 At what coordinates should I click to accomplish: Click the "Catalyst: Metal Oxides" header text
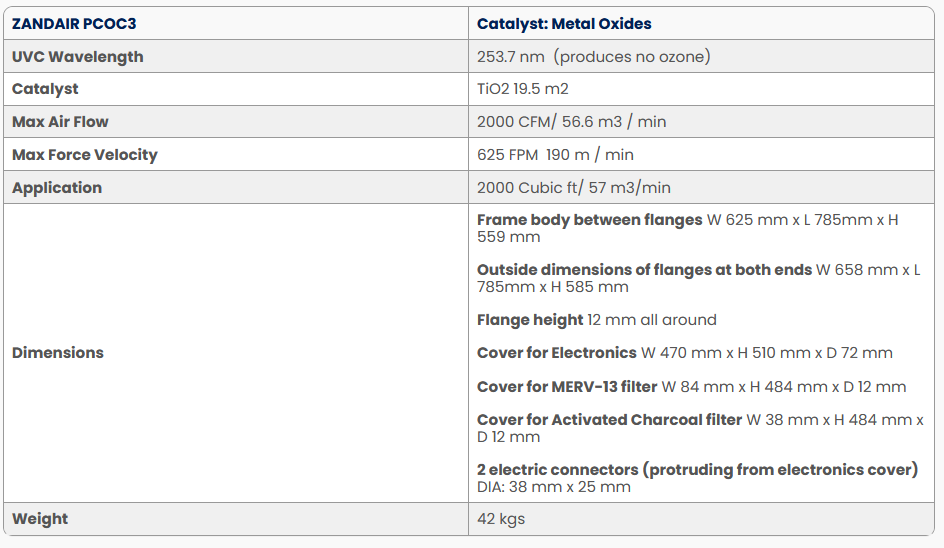[564, 24]
